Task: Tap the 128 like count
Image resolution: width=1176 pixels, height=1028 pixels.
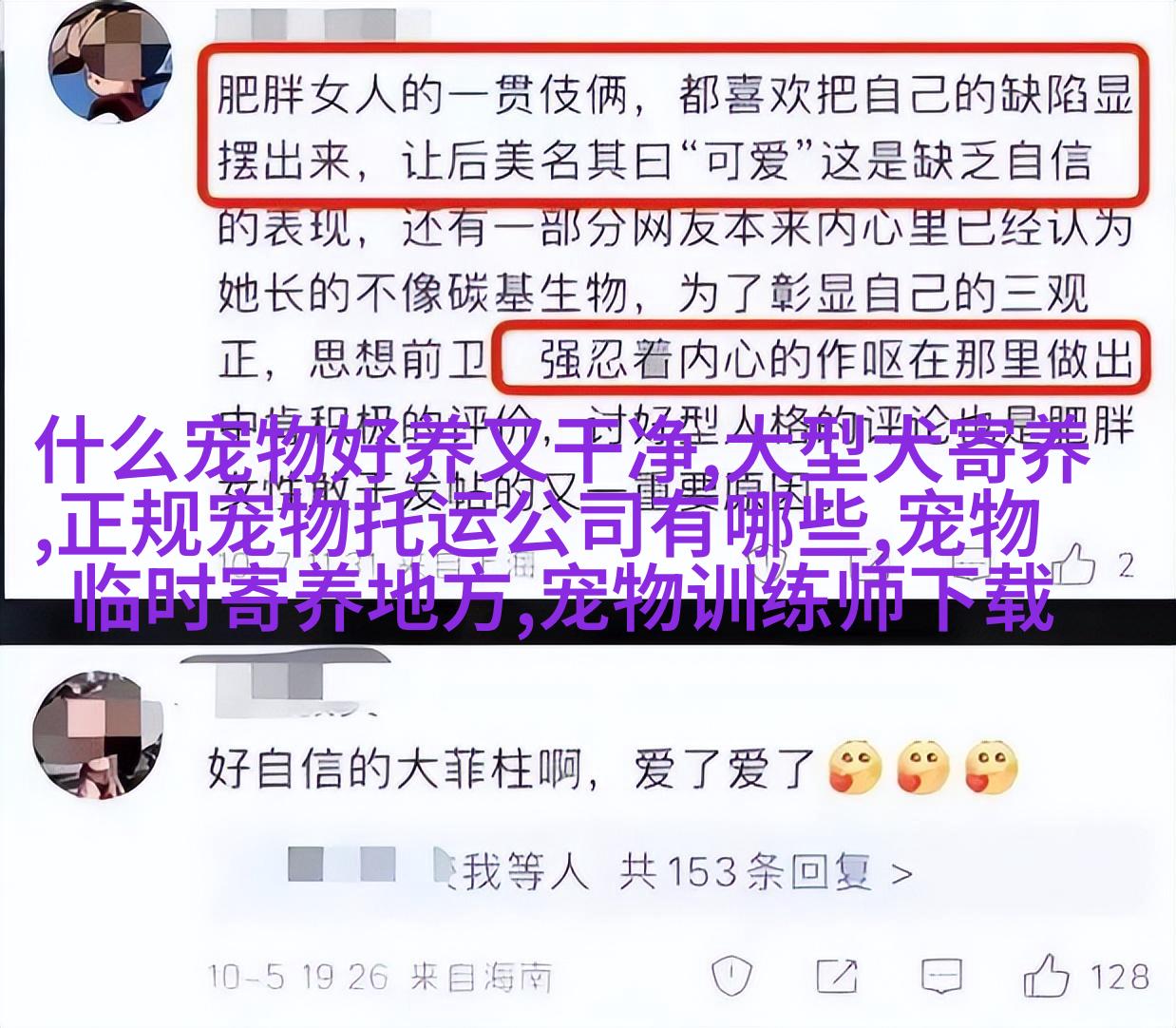Action: tap(1119, 976)
